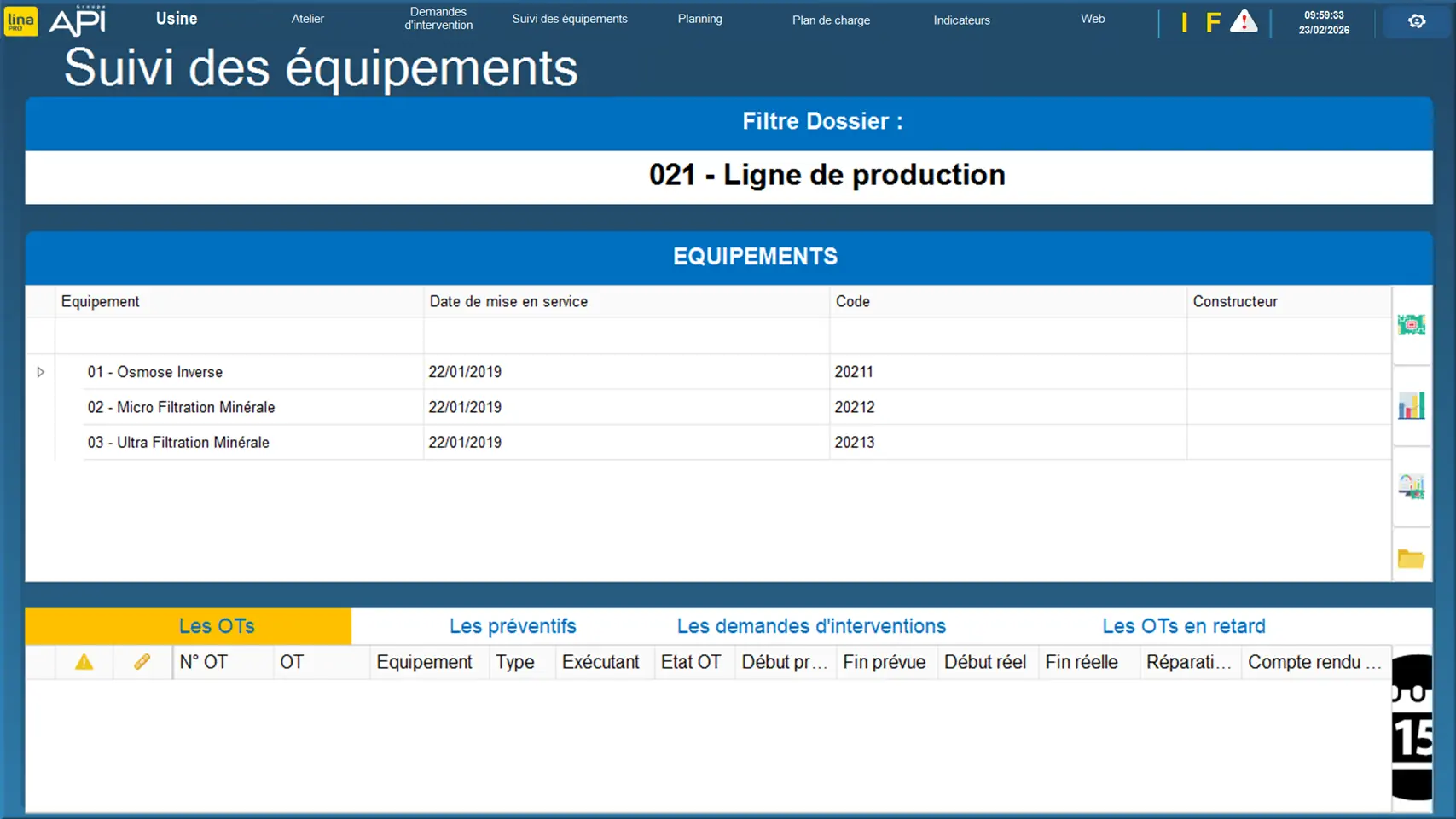This screenshot has width=1456, height=819.
Task: Click the dashboard gauge monitor icon
Action: tap(1411, 486)
